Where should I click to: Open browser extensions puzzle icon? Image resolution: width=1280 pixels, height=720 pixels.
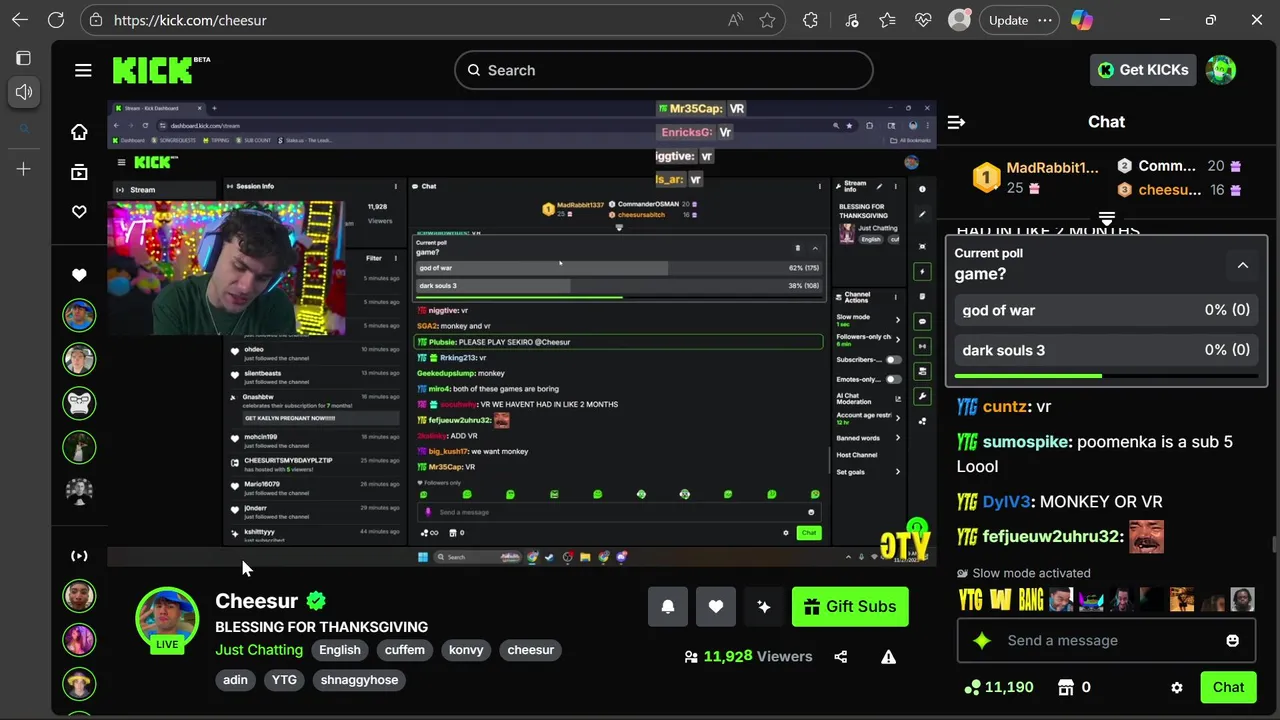[x=811, y=20]
